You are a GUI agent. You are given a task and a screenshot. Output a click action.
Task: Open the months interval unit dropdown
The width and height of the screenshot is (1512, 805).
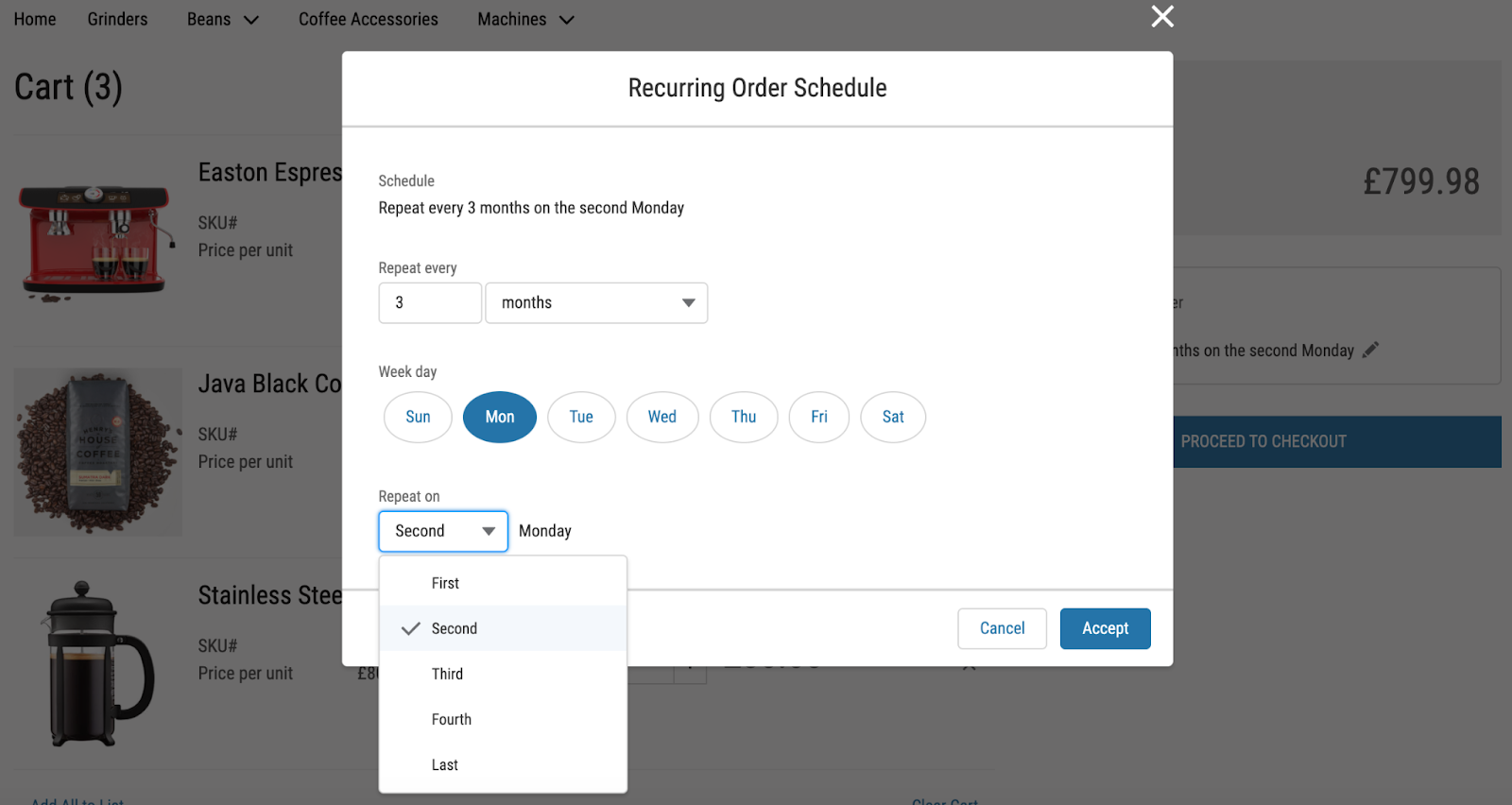pyautogui.click(x=596, y=303)
